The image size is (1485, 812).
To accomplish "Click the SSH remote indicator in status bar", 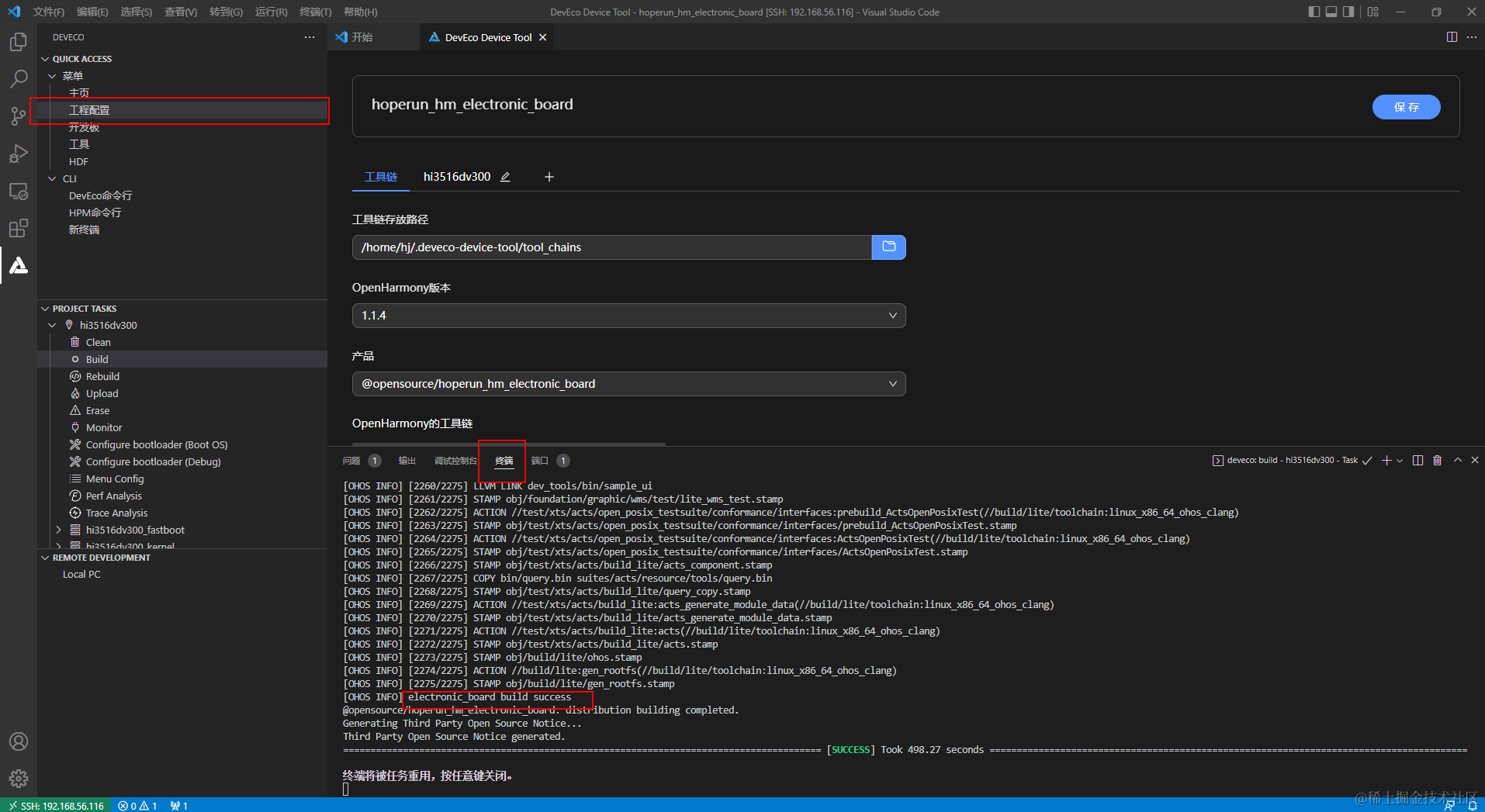I will (56, 805).
